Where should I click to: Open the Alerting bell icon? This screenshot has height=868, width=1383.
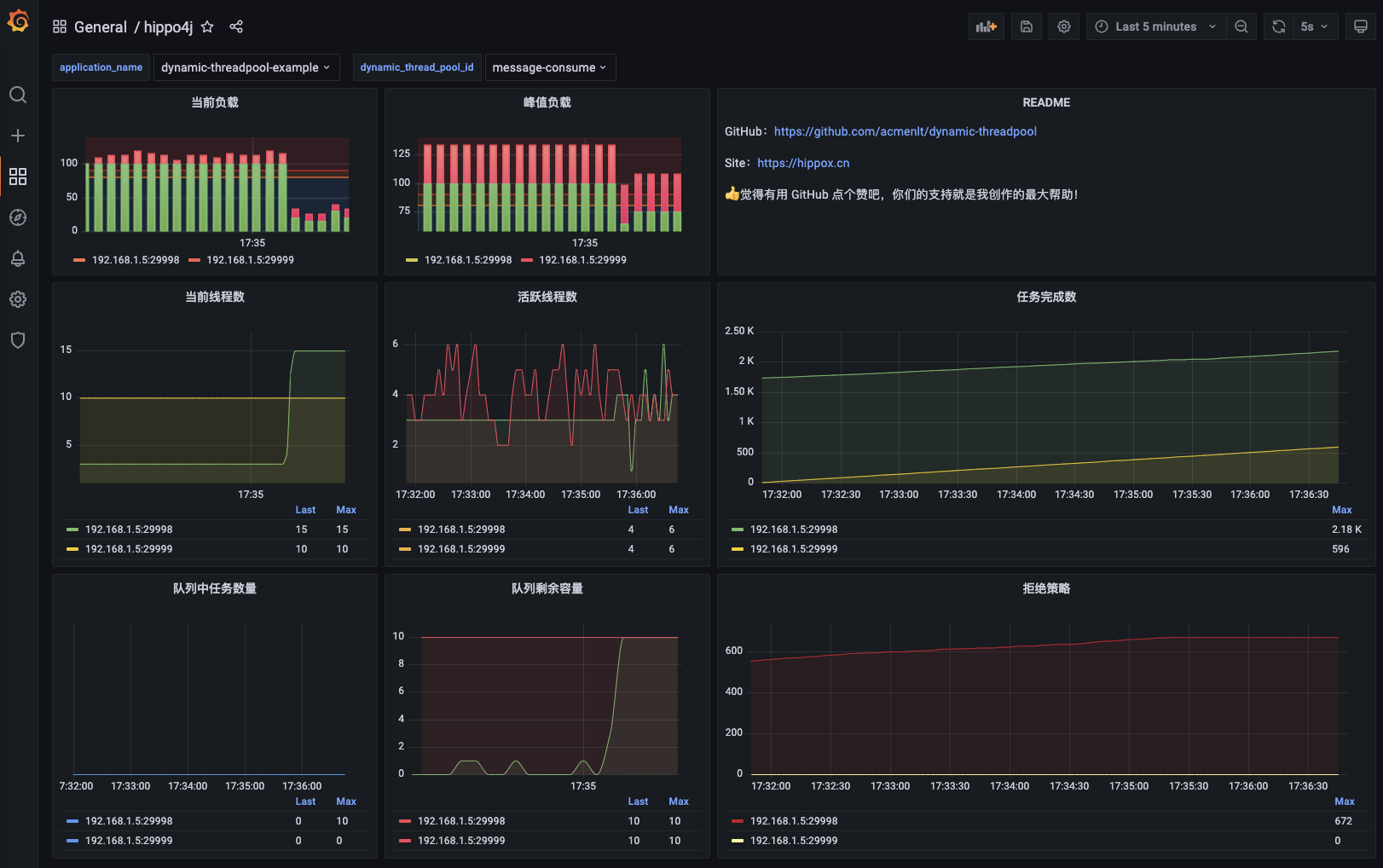click(18, 258)
